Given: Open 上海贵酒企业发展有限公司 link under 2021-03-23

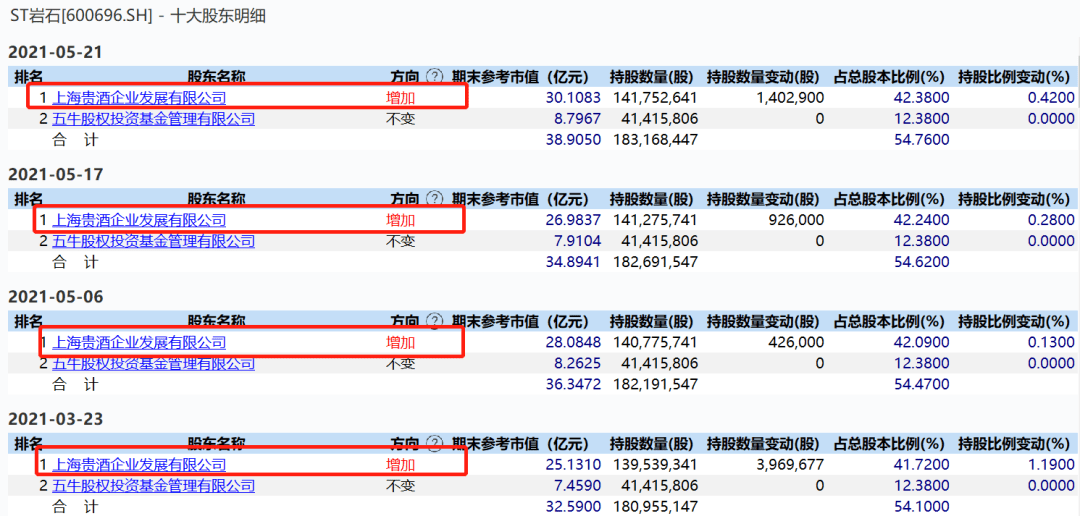Looking at the screenshot, I should click(x=139, y=464).
